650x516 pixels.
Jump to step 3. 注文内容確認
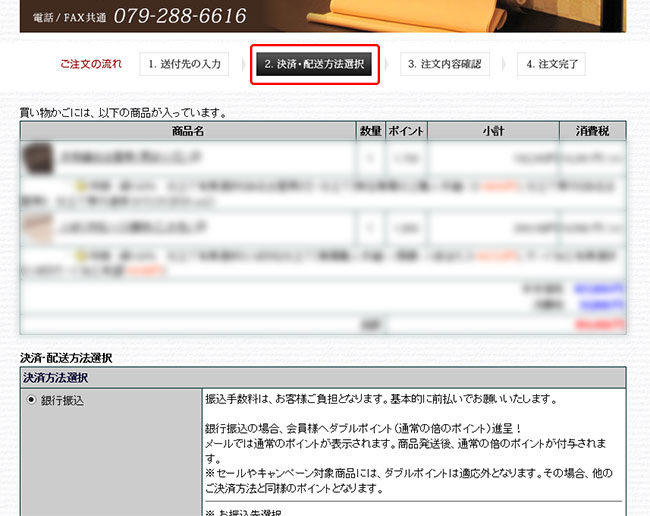[444, 64]
